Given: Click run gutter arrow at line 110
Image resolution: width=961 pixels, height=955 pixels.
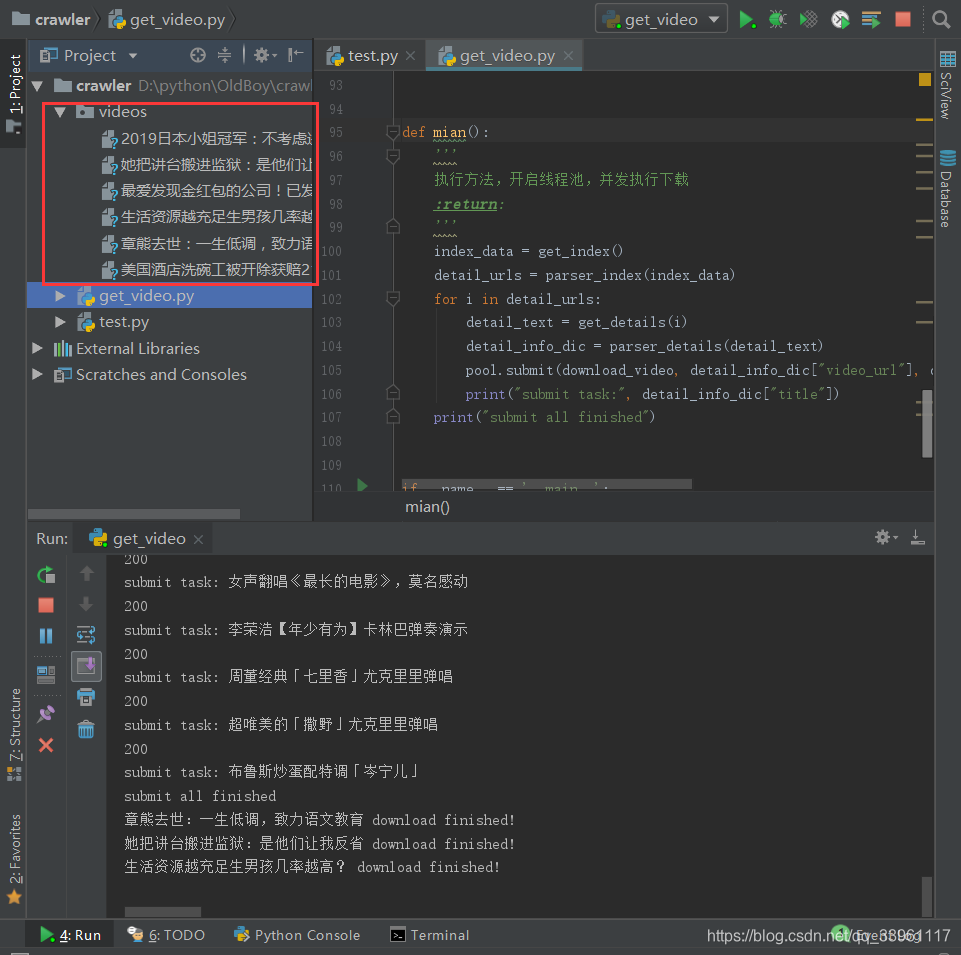Looking at the screenshot, I should [362, 485].
